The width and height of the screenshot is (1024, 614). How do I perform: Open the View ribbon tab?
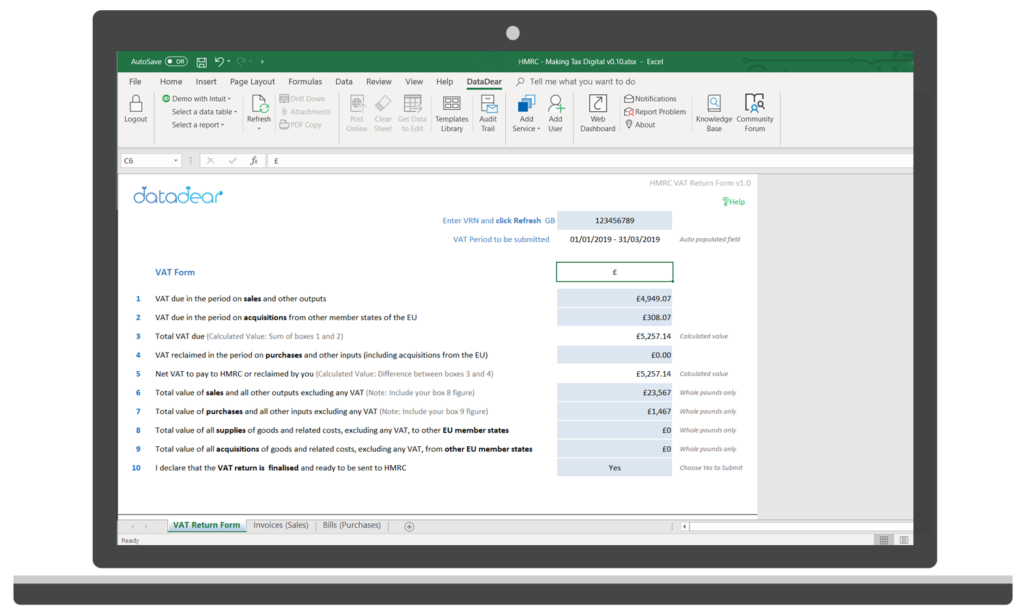coord(414,82)
